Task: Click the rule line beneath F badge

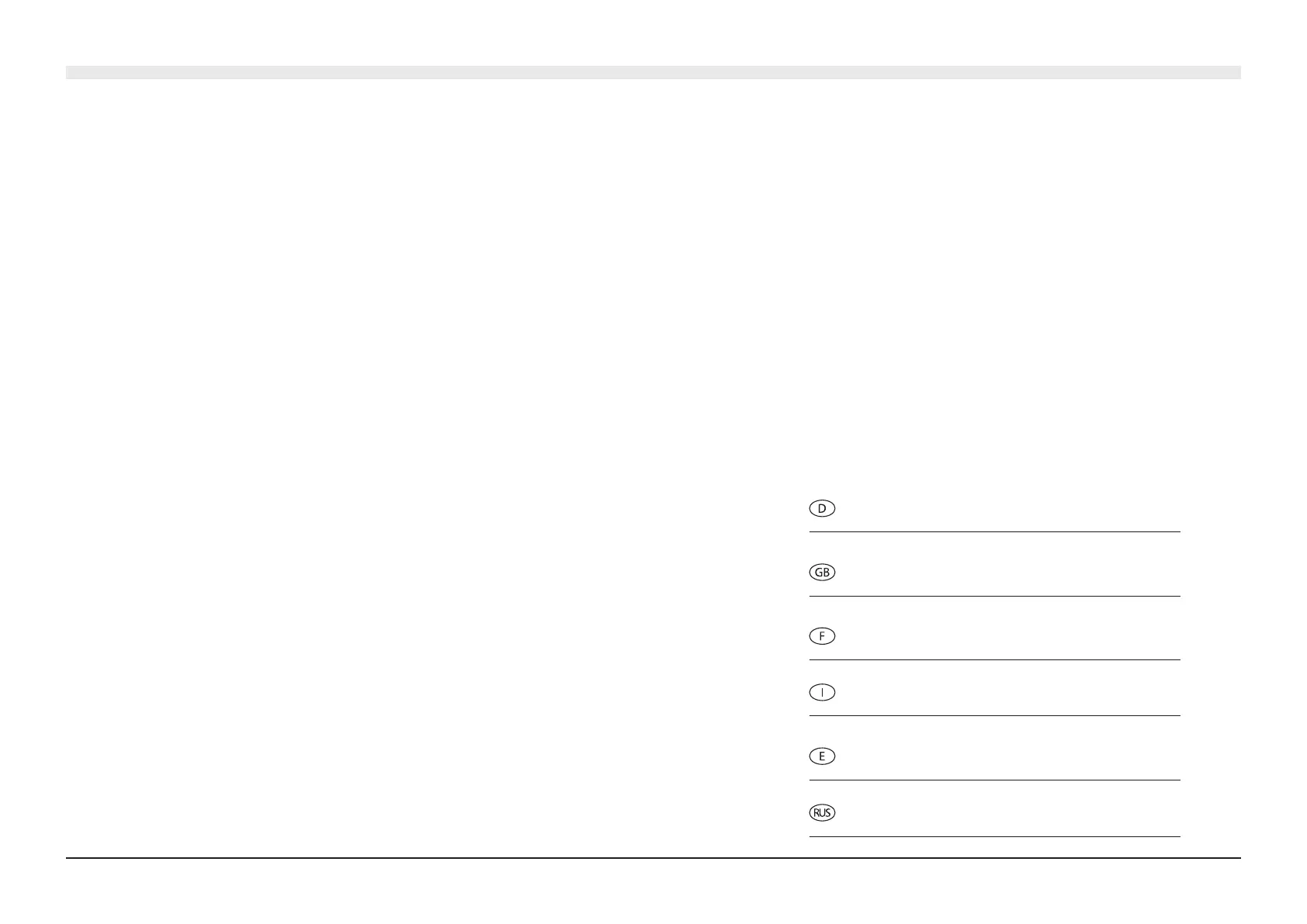Action: pyautogui.click(x=994, y=659)
